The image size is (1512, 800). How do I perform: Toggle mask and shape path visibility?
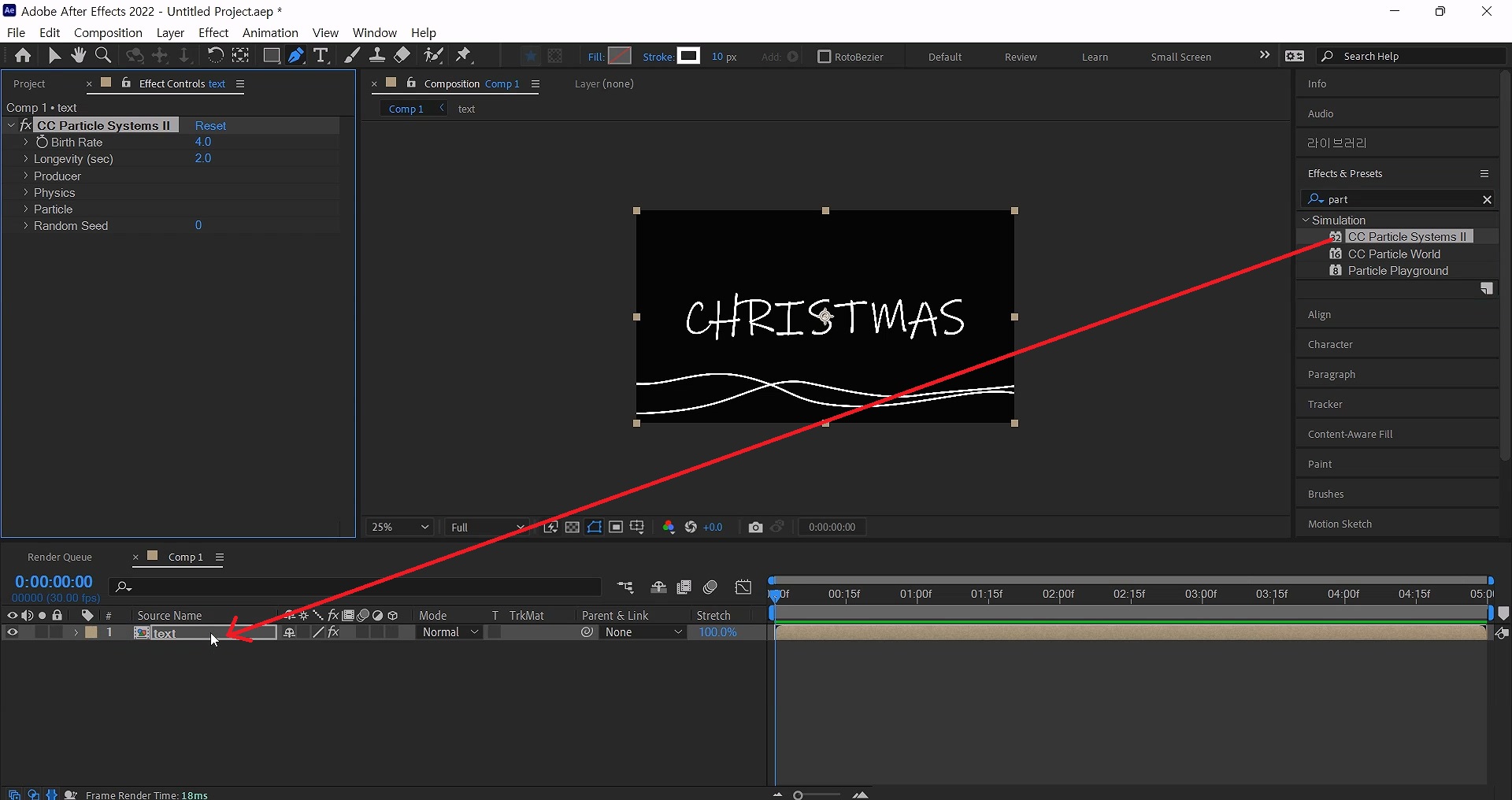click(595, 527)
